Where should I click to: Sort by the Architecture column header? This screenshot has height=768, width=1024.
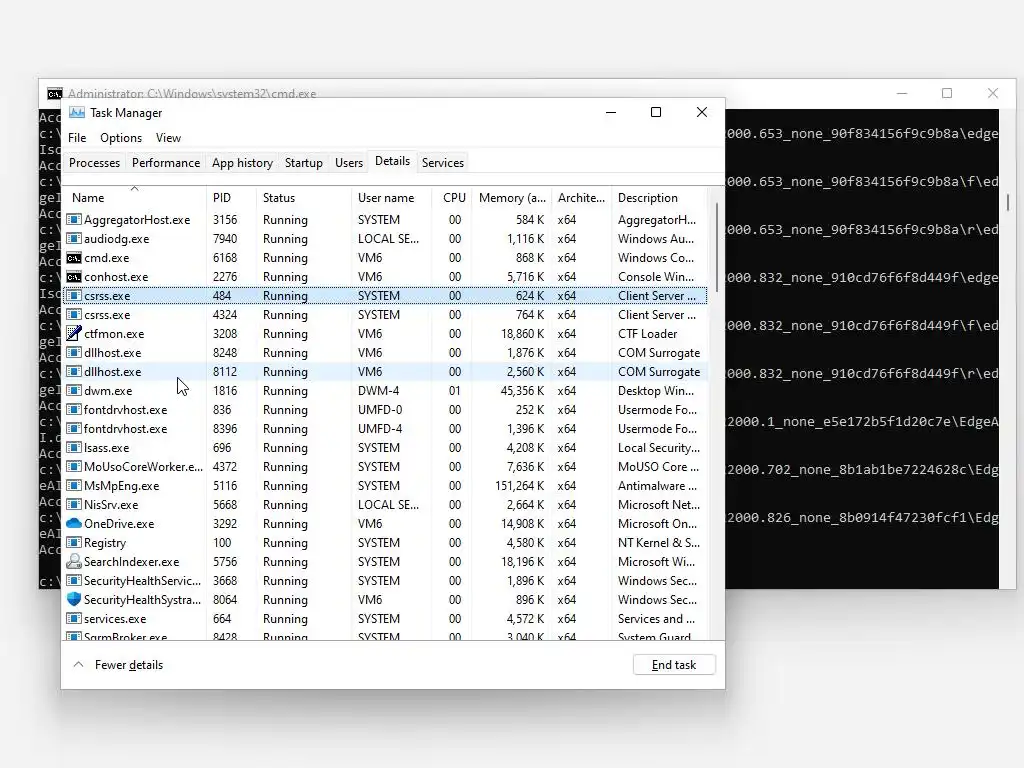click(581, 197)
